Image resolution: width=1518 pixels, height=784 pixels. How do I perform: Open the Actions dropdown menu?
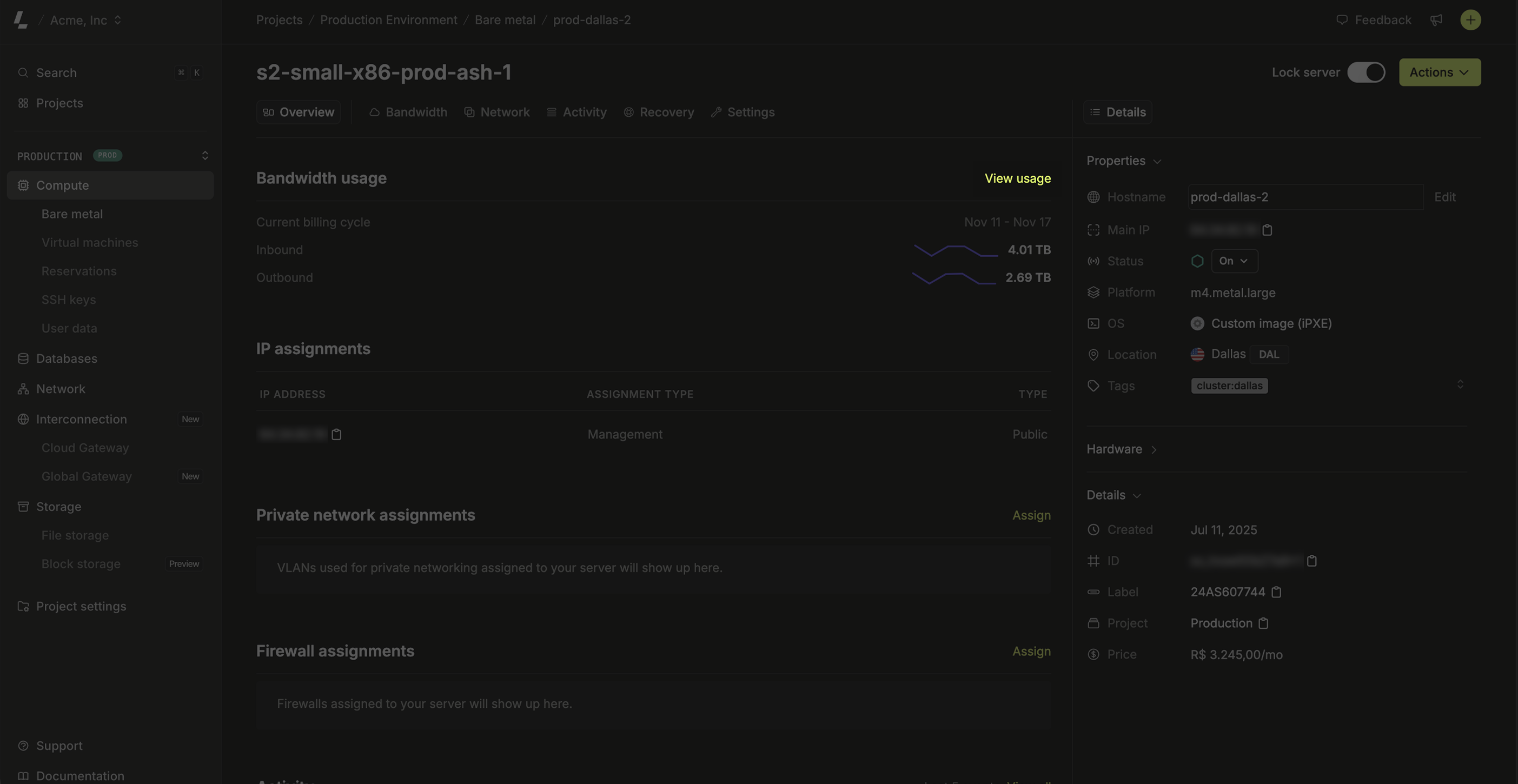point(1439,72)
